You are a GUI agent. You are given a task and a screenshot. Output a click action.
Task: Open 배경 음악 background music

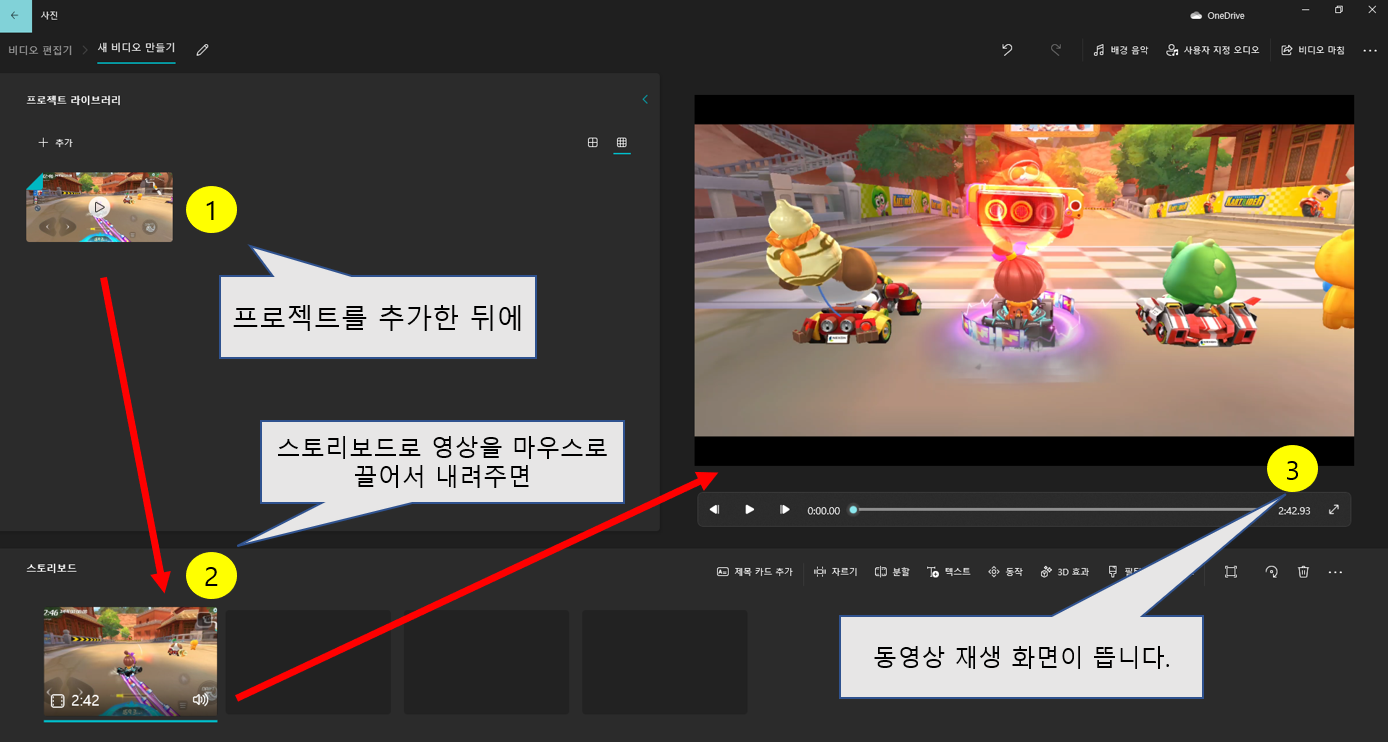[x=1121, y=49]
